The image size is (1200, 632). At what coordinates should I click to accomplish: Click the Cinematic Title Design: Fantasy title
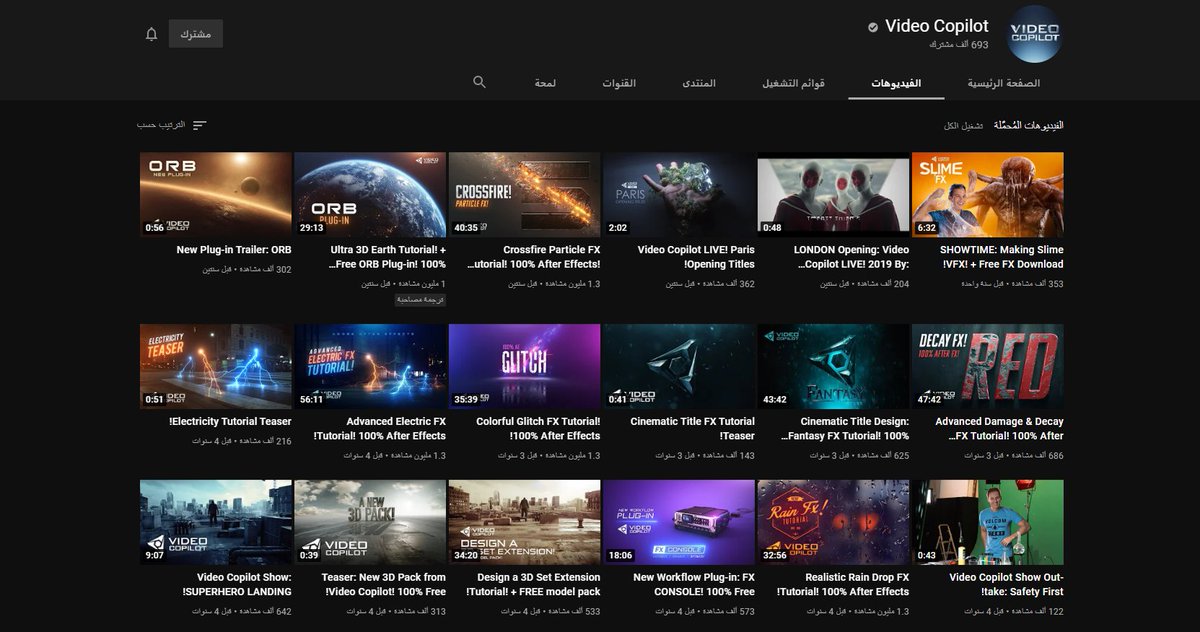click(843, 429)
